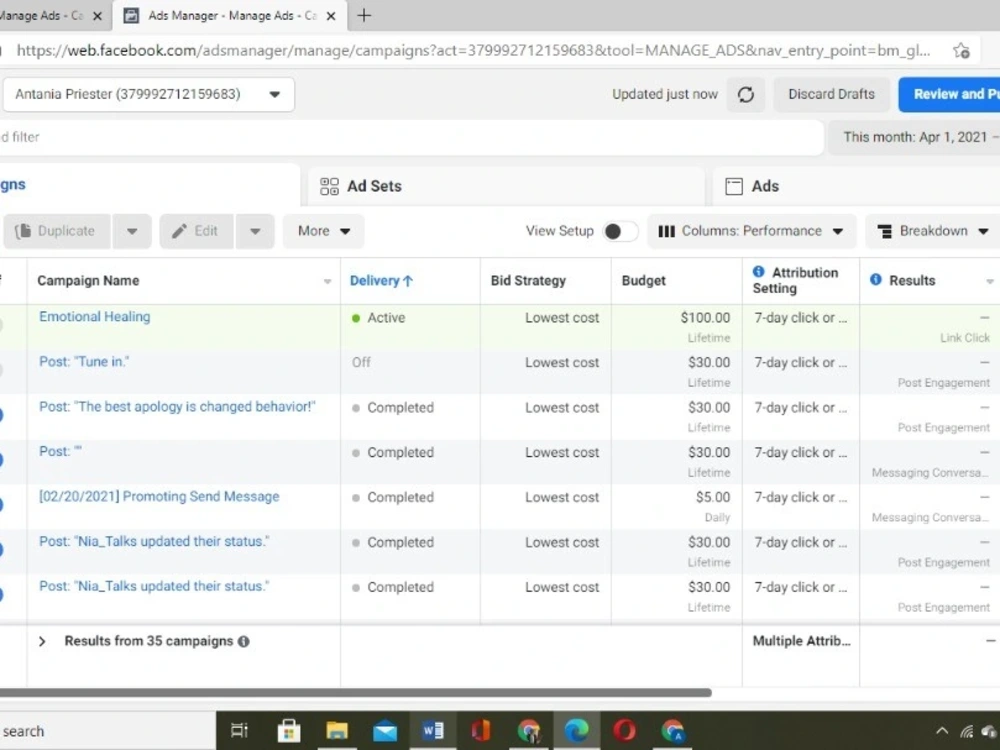Open [02/20/2021] Promoting Send Message campaign
Screen dimensions: 1000x750
pos(159,497)
